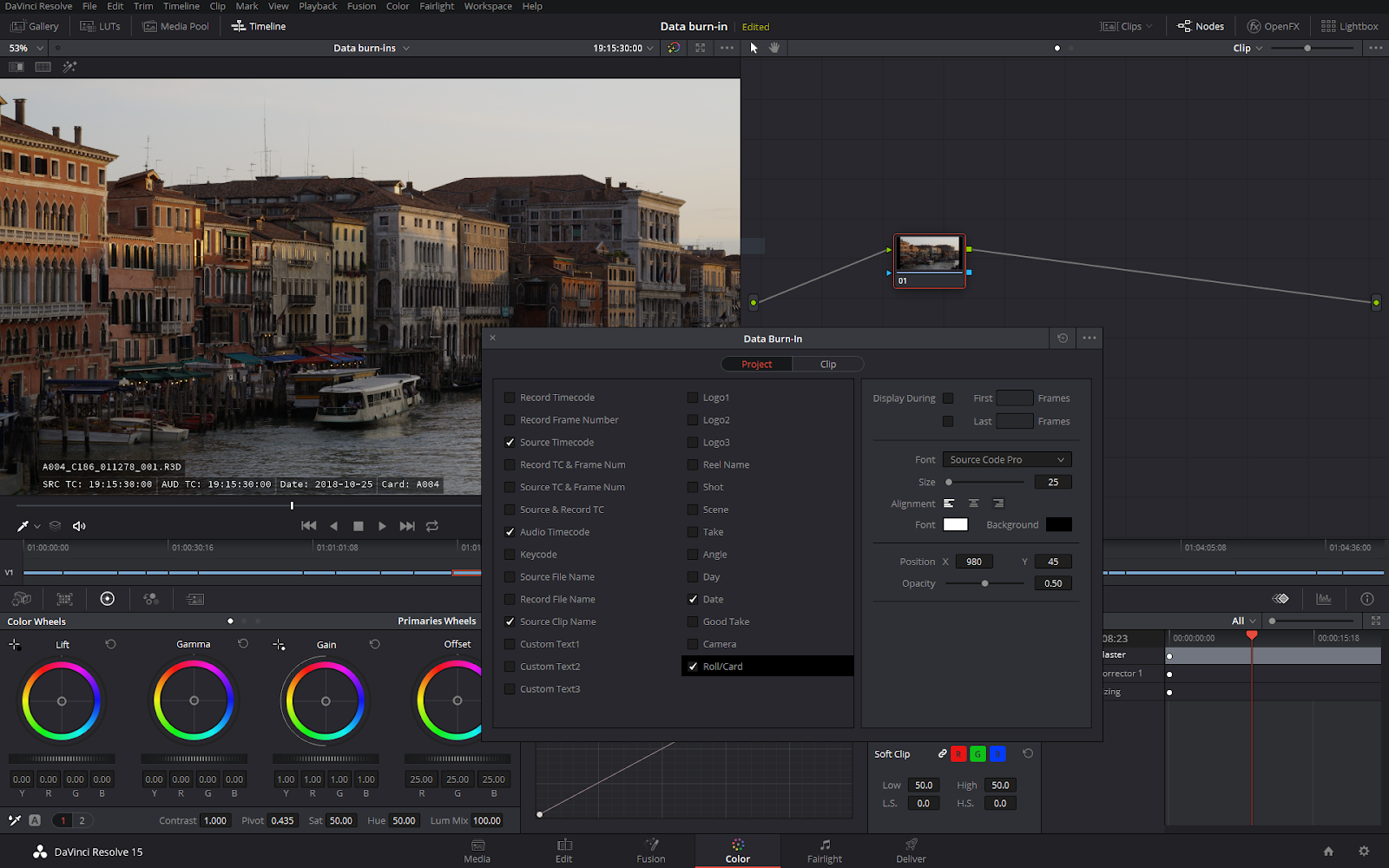Click the Position X value field
Screen dimensions: 1389x868
[974, 562]
